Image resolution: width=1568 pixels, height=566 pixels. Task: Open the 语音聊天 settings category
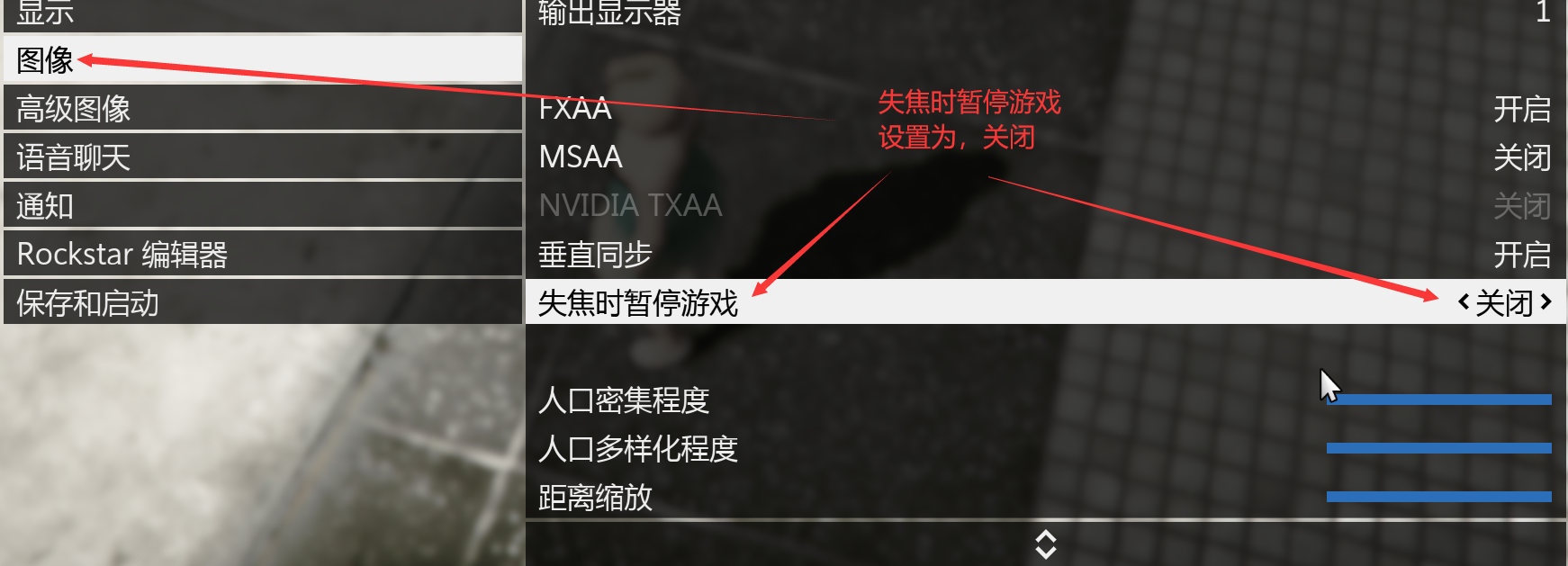pyautogui.click(x=263, y=157)
